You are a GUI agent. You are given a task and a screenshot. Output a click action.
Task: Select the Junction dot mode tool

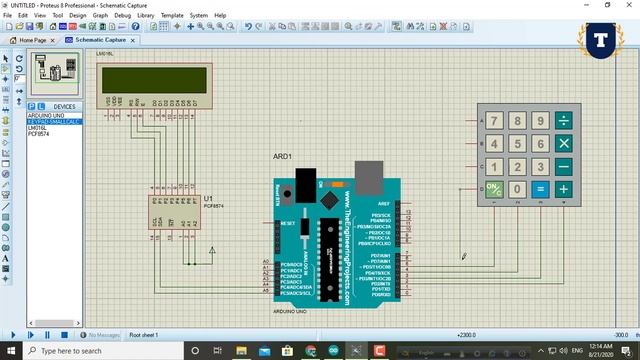(6, 79)
